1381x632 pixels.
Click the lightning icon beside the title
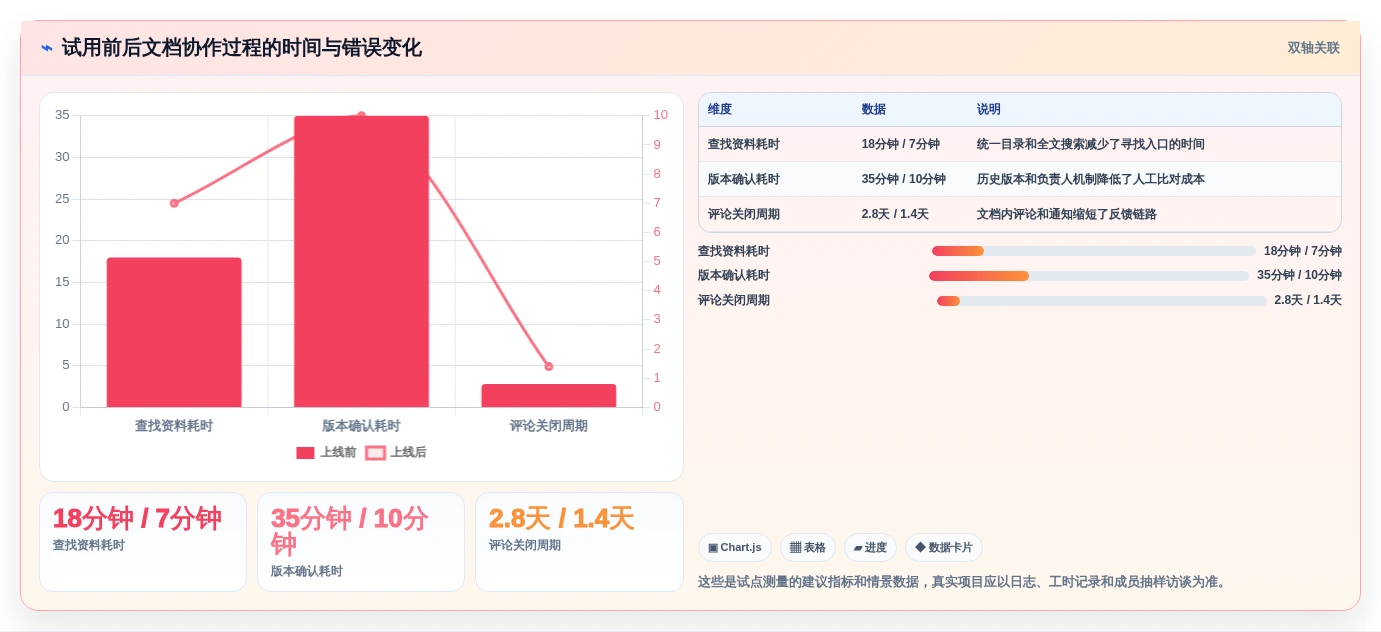click(x=47, y=48)
